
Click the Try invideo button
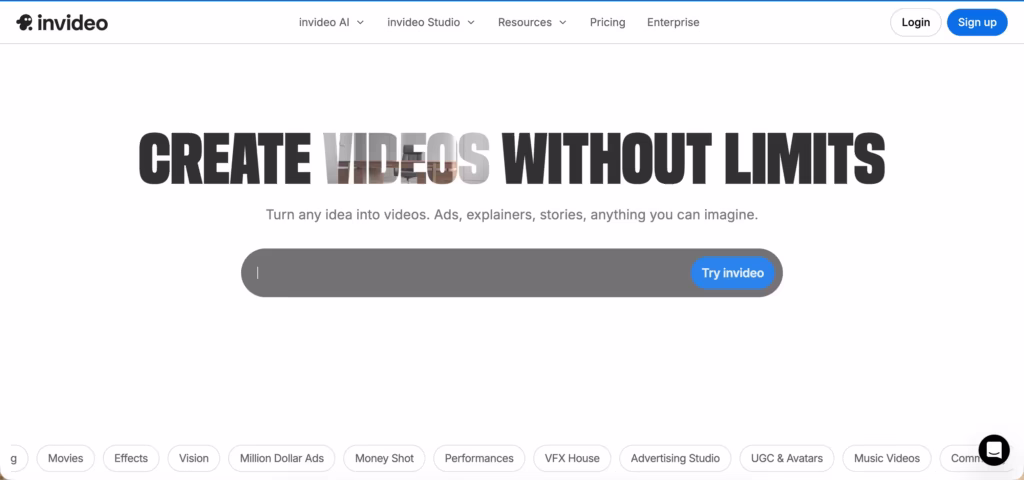(x=732, y=273)
